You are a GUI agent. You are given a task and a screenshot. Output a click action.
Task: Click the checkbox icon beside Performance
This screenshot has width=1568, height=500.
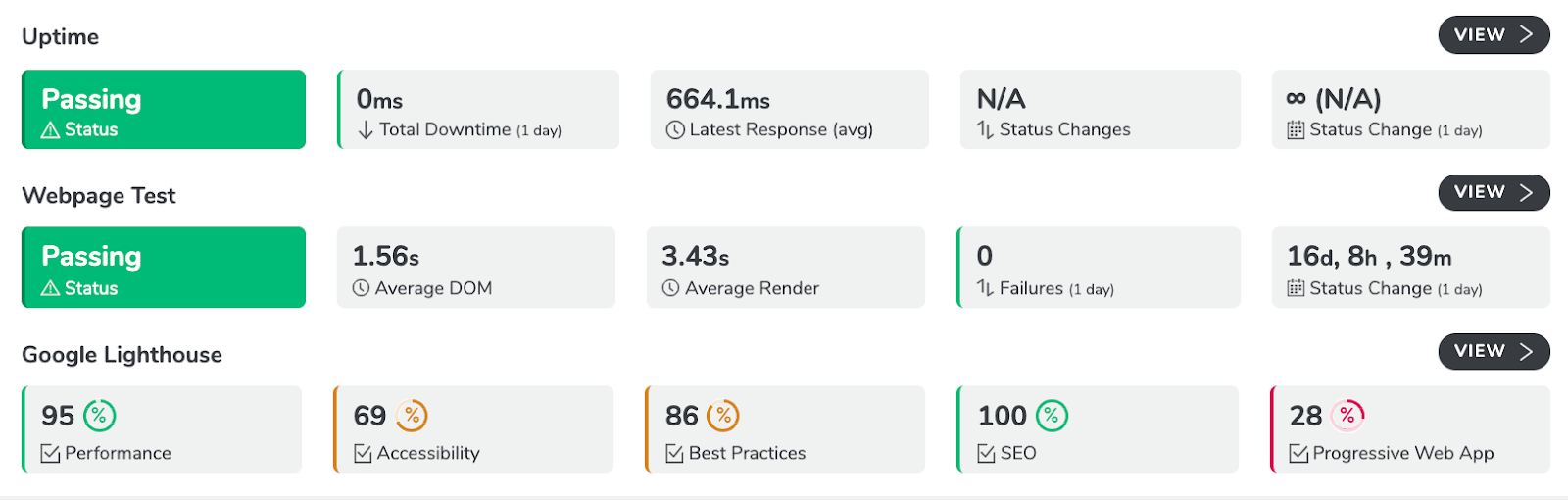[x=50, y=453]
